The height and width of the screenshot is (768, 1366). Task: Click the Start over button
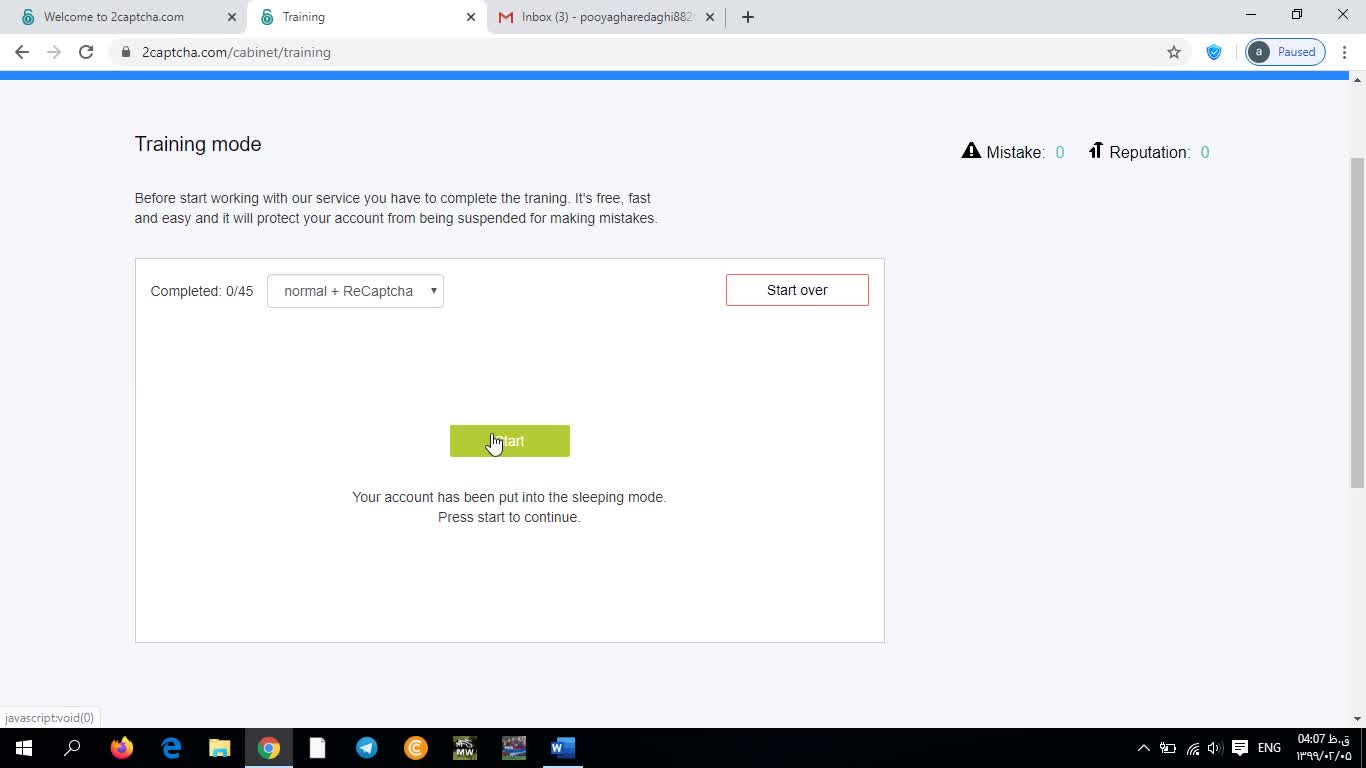[797, 290]
